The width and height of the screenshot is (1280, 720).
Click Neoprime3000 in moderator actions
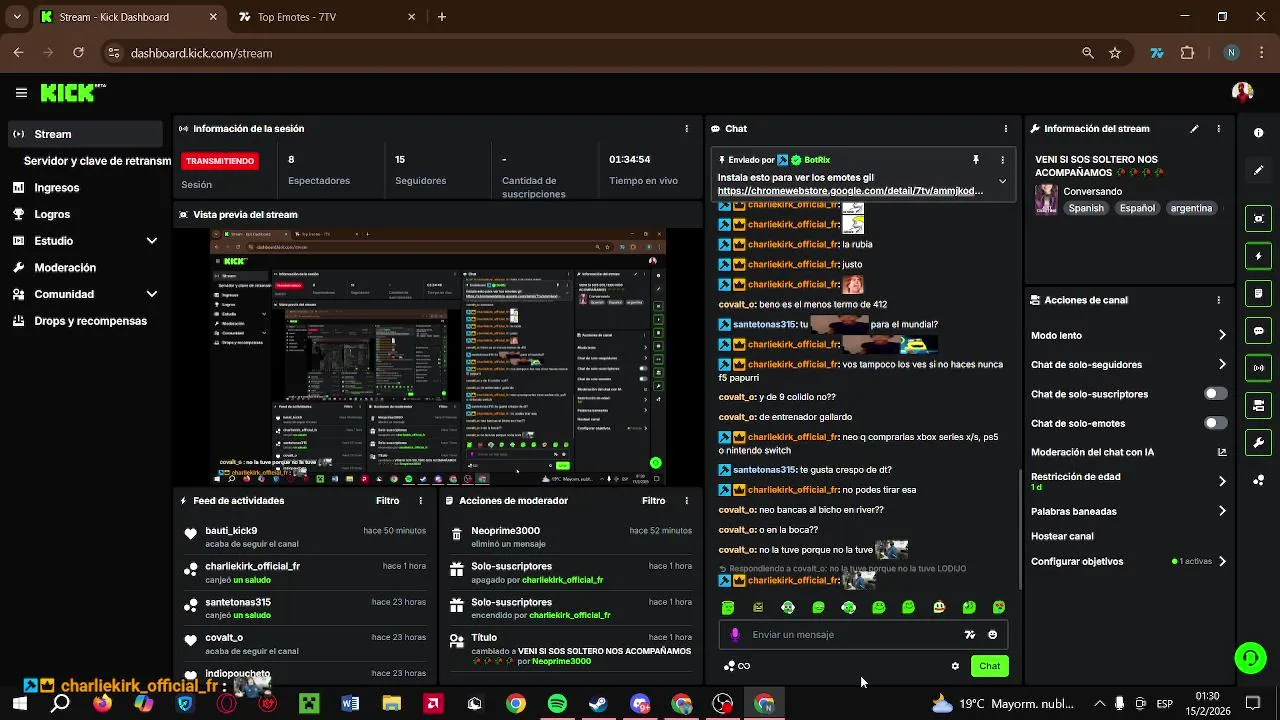click(x=505, y=531)
